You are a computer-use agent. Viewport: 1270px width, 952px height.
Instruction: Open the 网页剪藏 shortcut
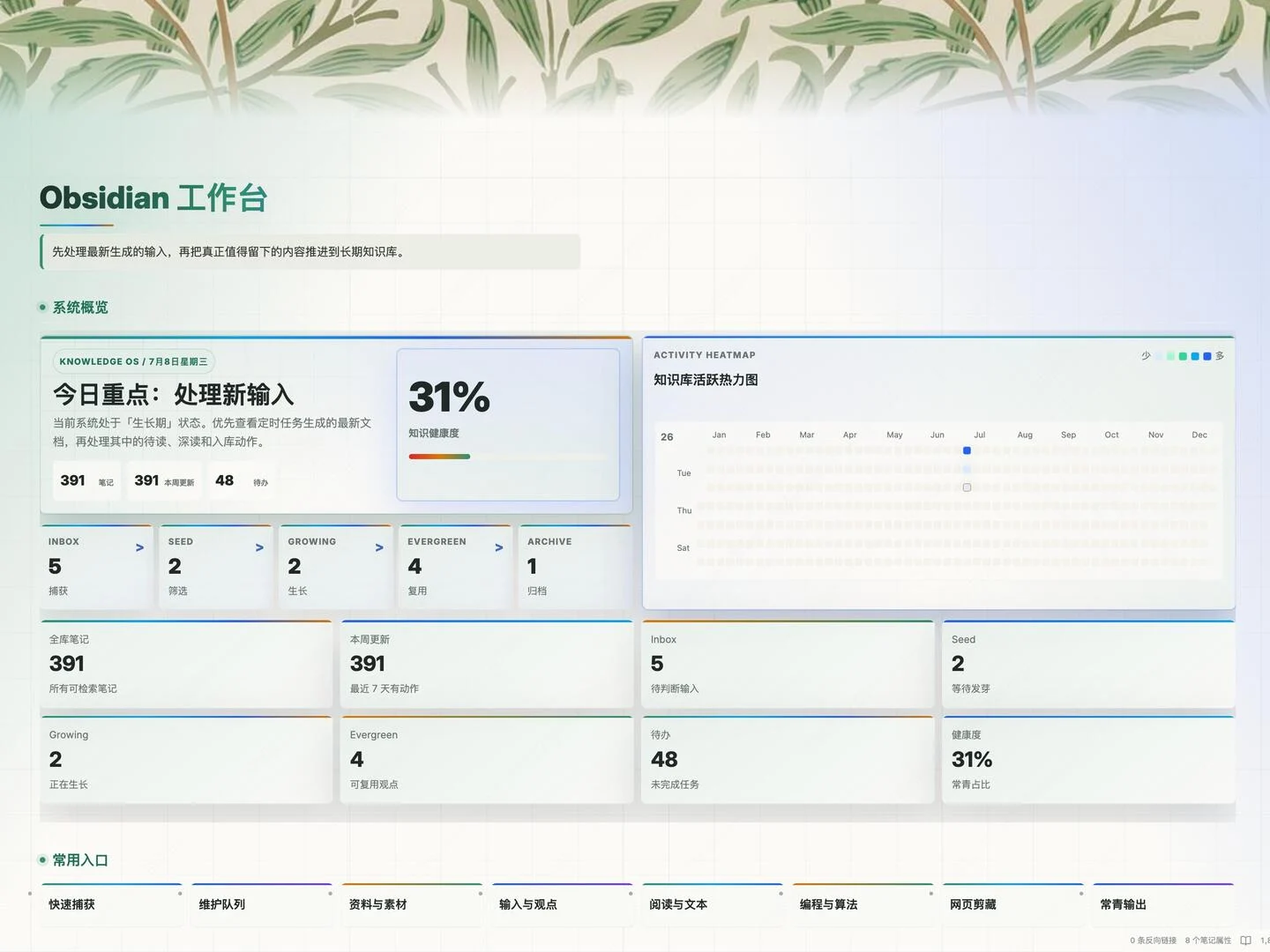pyautogui.click(x=1012, y=904)
